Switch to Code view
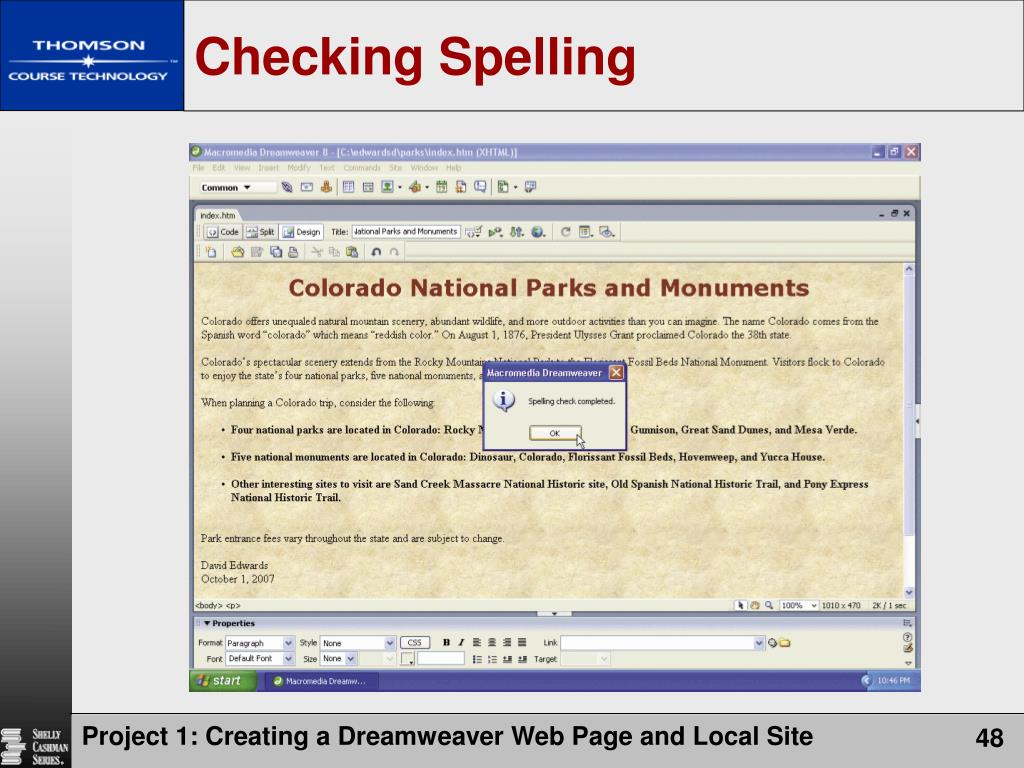 pos(223,232)
